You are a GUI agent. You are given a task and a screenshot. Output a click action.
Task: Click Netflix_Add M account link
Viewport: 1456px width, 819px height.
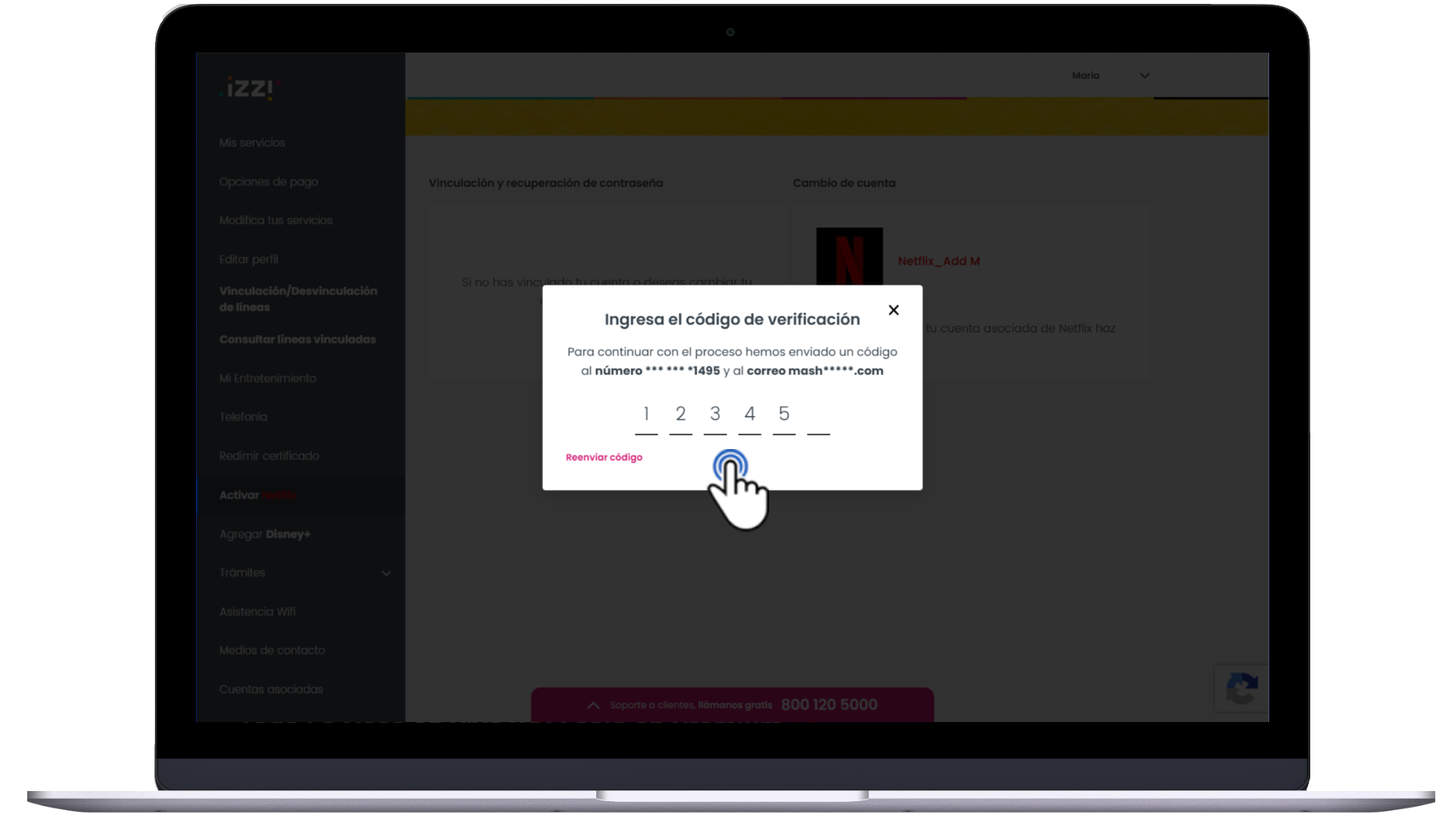point(938,261)
